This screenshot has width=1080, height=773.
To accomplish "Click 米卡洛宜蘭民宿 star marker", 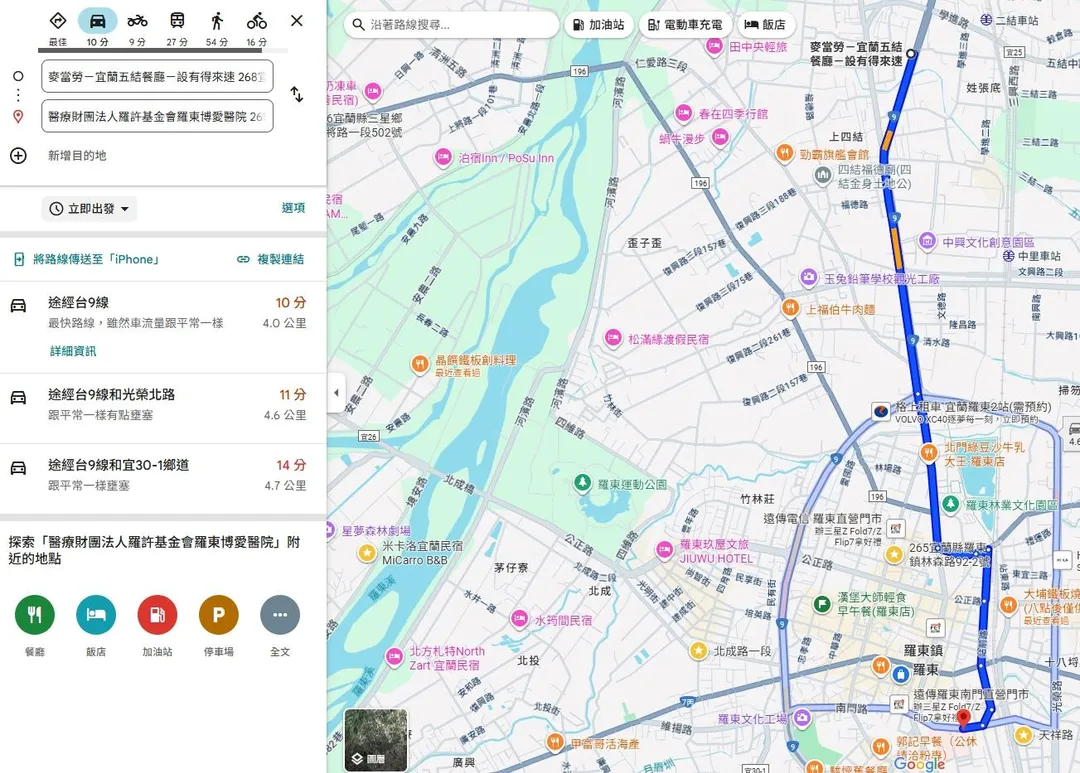I will click(x=367, y=553).
